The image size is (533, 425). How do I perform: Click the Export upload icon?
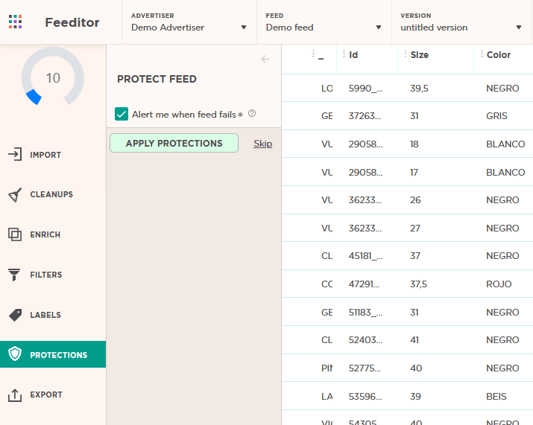pyautogui.click(x=15, y=395)
